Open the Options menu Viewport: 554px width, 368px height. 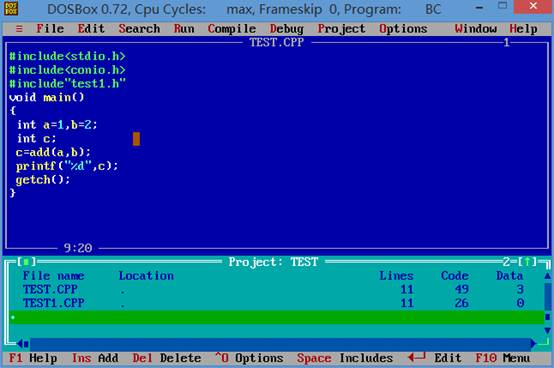pos(403,29)
